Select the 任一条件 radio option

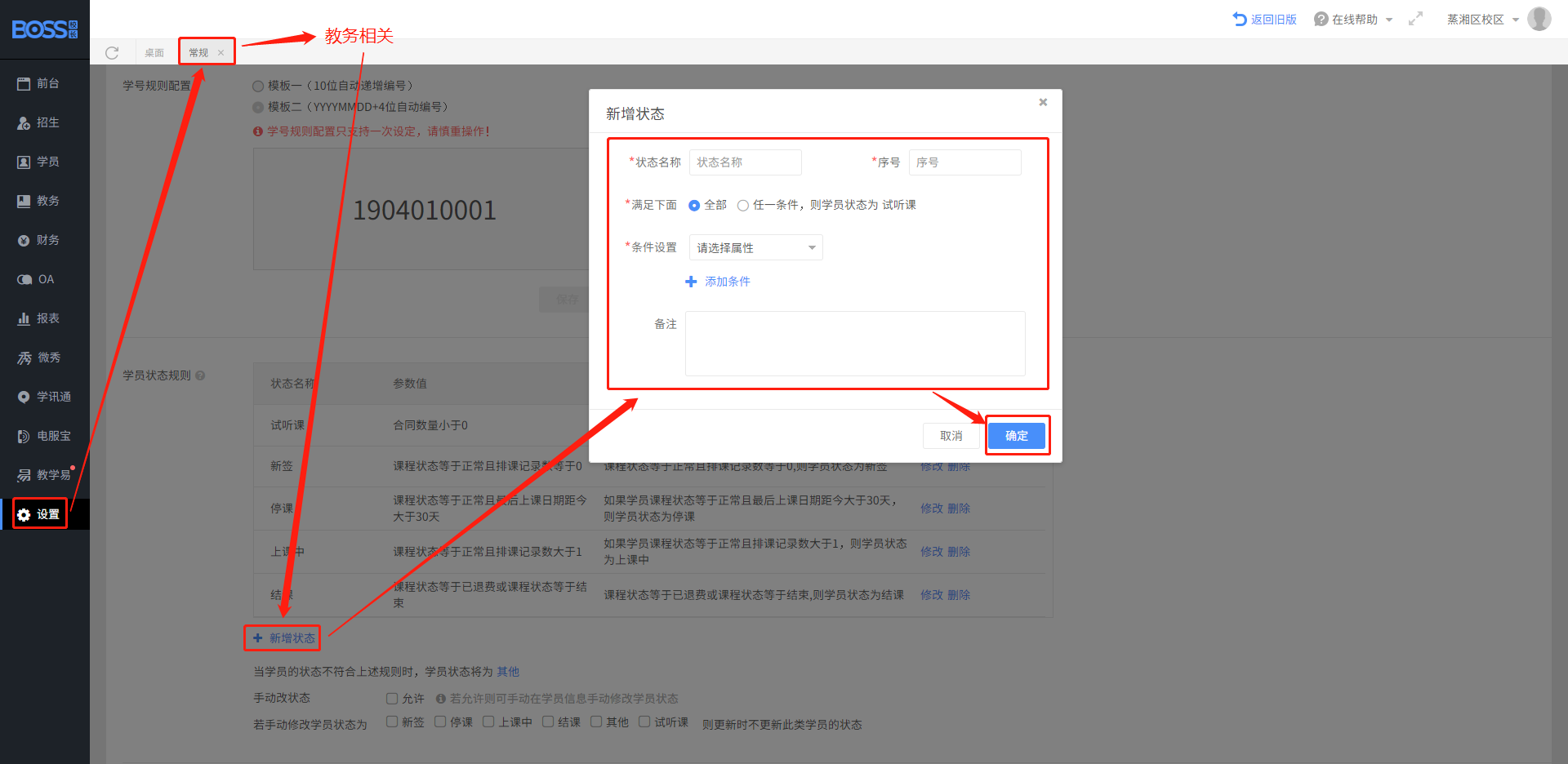click(x=743, y=206)
